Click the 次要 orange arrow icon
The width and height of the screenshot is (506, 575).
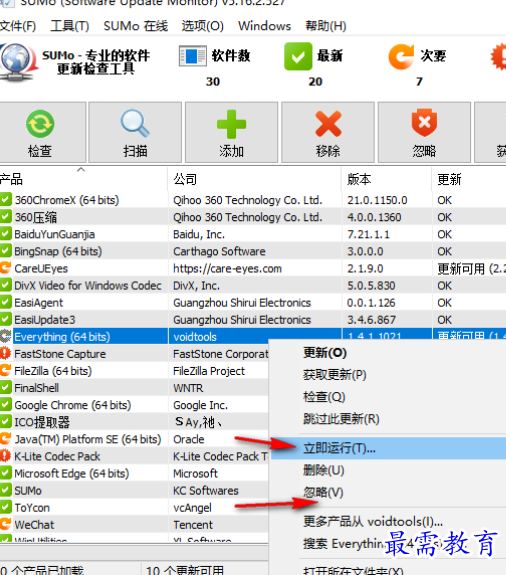click(401, 56)
